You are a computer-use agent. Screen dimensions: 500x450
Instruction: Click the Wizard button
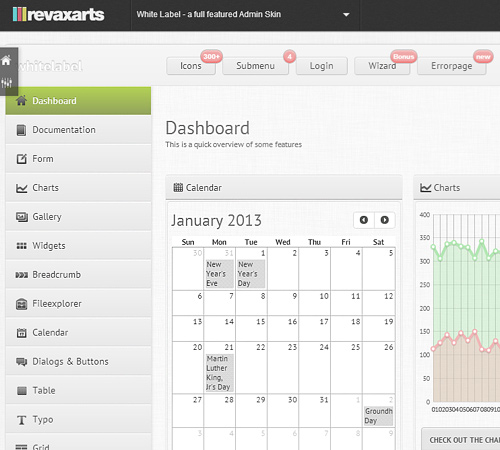coord(382,66)
